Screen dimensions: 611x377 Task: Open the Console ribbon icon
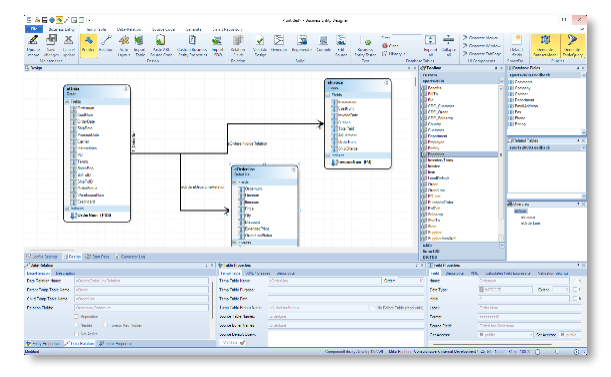coord(323,40)
